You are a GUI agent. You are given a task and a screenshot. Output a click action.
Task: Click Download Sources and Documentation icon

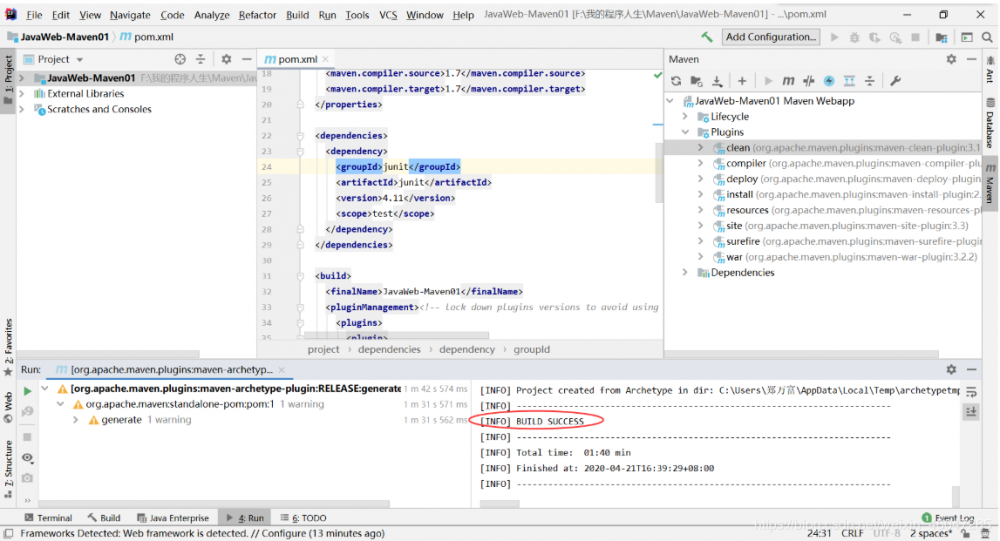pyautogui.click(x=718, y=81)
